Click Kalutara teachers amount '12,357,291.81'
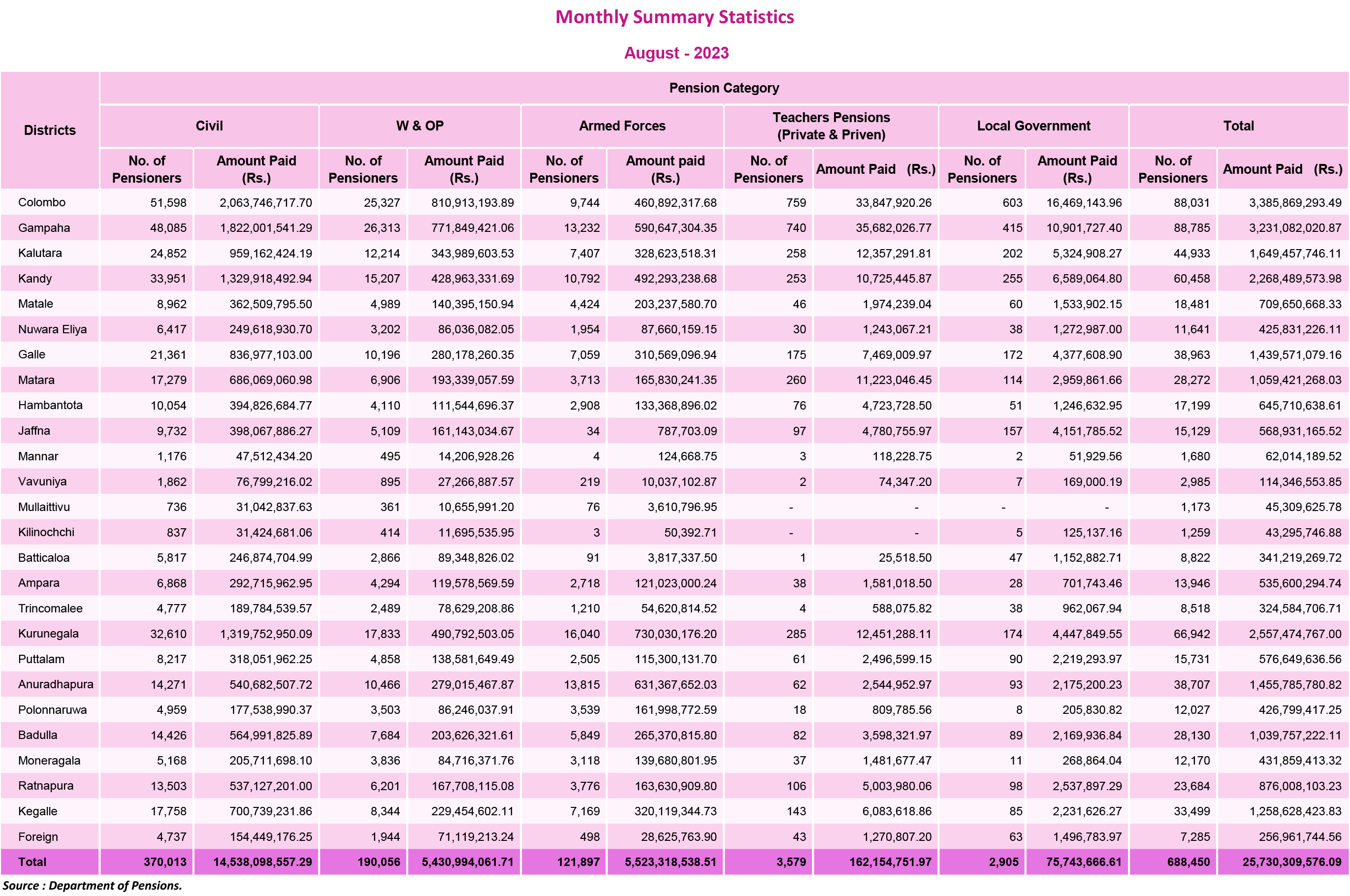The height and width of the screenshot is (896, 1350). click(x=894, y=253)
